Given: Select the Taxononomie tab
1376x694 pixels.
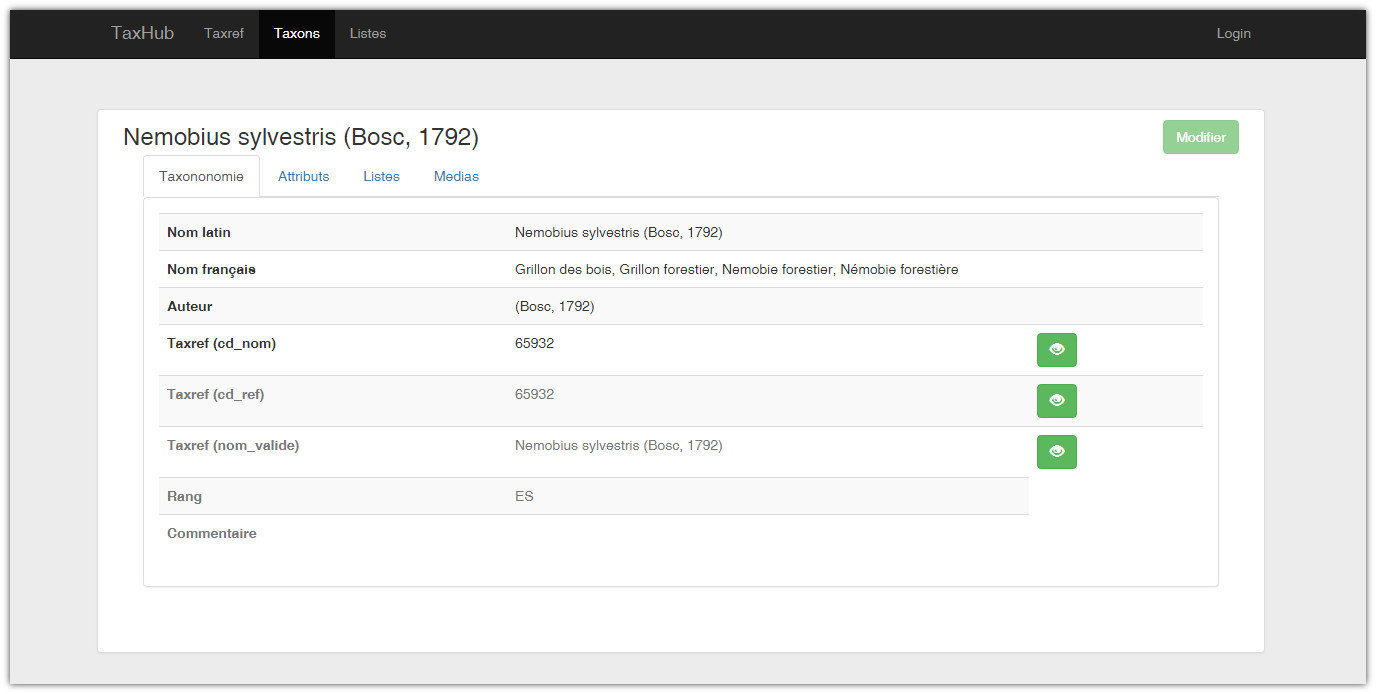Looking at the screenshot, I should point(201,176).
